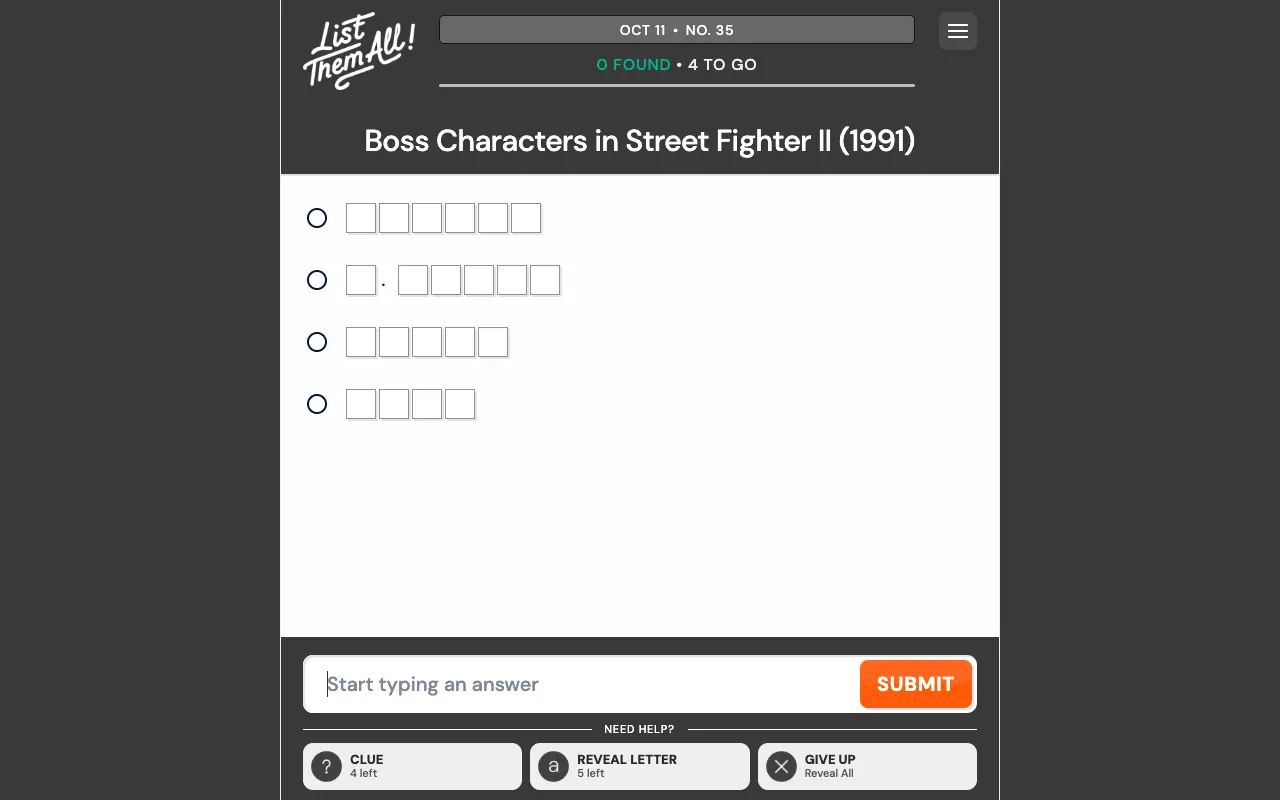The height and width of the screenshot is (800, 1280).
Task: Click the single letter box before the period
Action: coord(361,280)
